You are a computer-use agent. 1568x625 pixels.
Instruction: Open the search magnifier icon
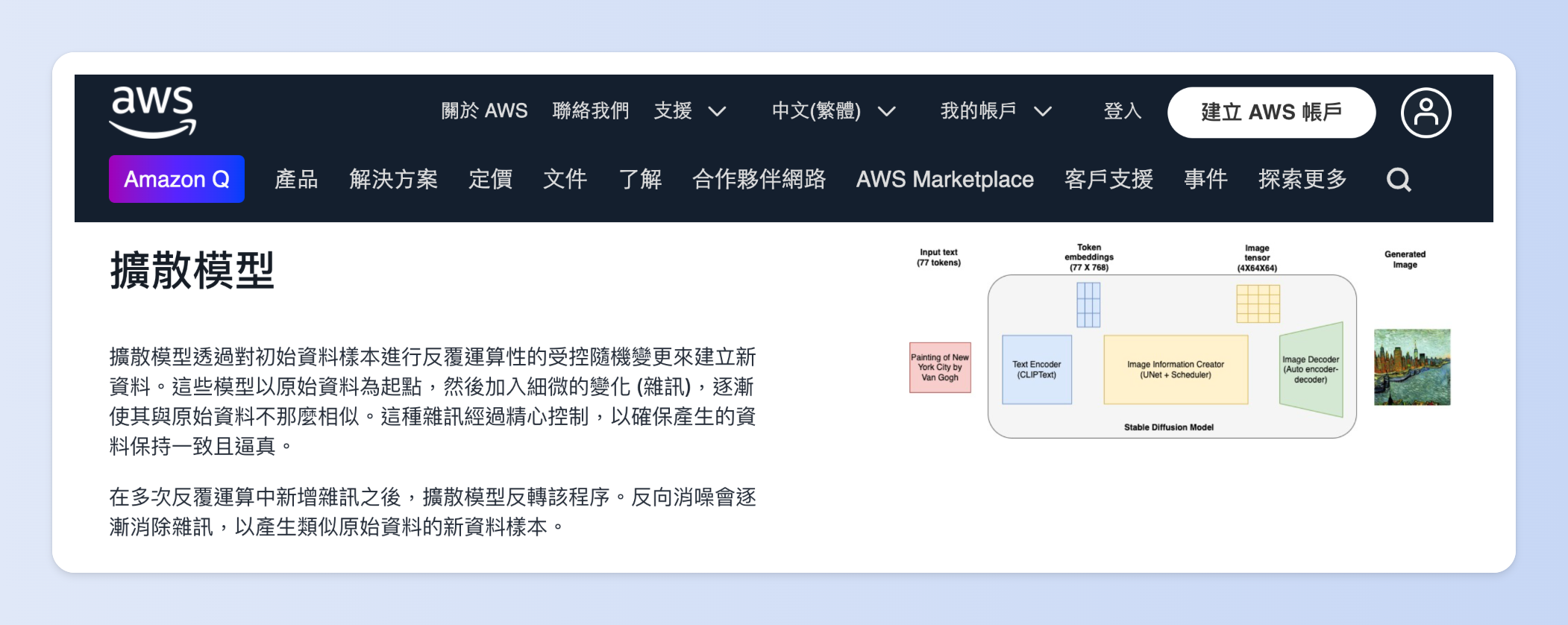(1399, 180)
